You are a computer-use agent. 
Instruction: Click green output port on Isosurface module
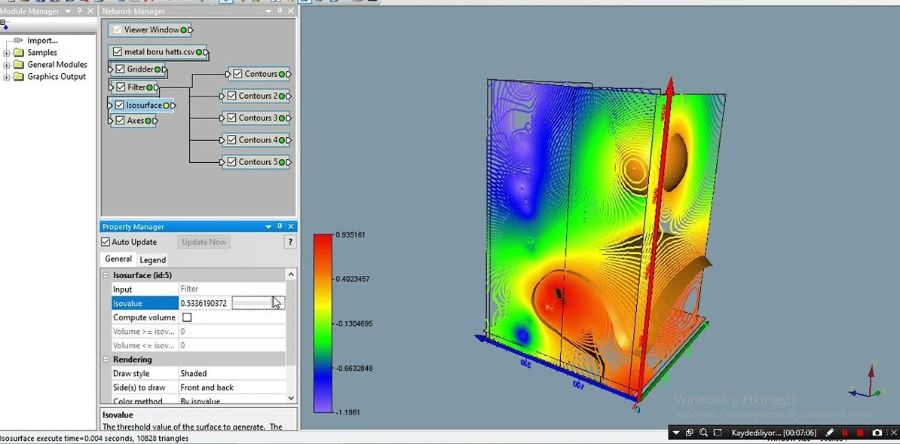coord(166,105)
